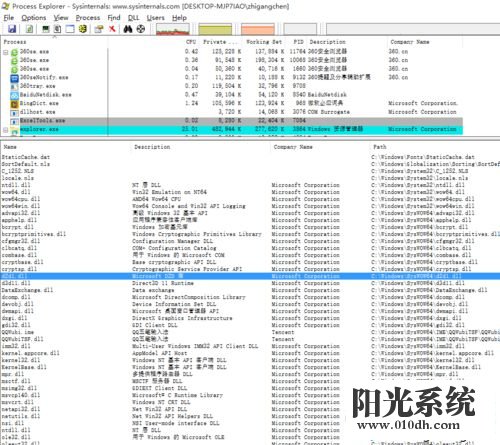Viewport: 500px width, 445px height.
Task: Click the highlighted blue DLL row in lower pane
Action: coord(250,276)
